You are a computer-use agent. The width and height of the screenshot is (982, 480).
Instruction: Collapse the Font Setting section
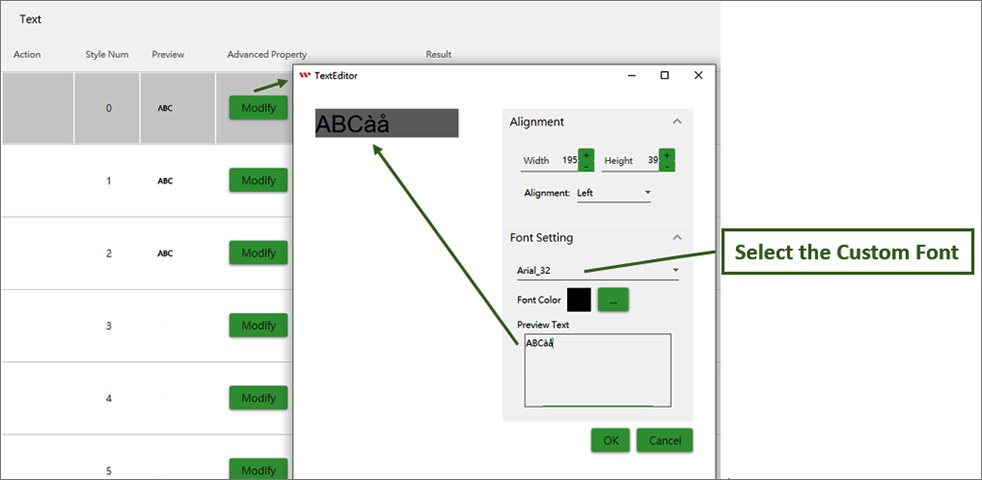pyautogui.click(x=676, y=237)
